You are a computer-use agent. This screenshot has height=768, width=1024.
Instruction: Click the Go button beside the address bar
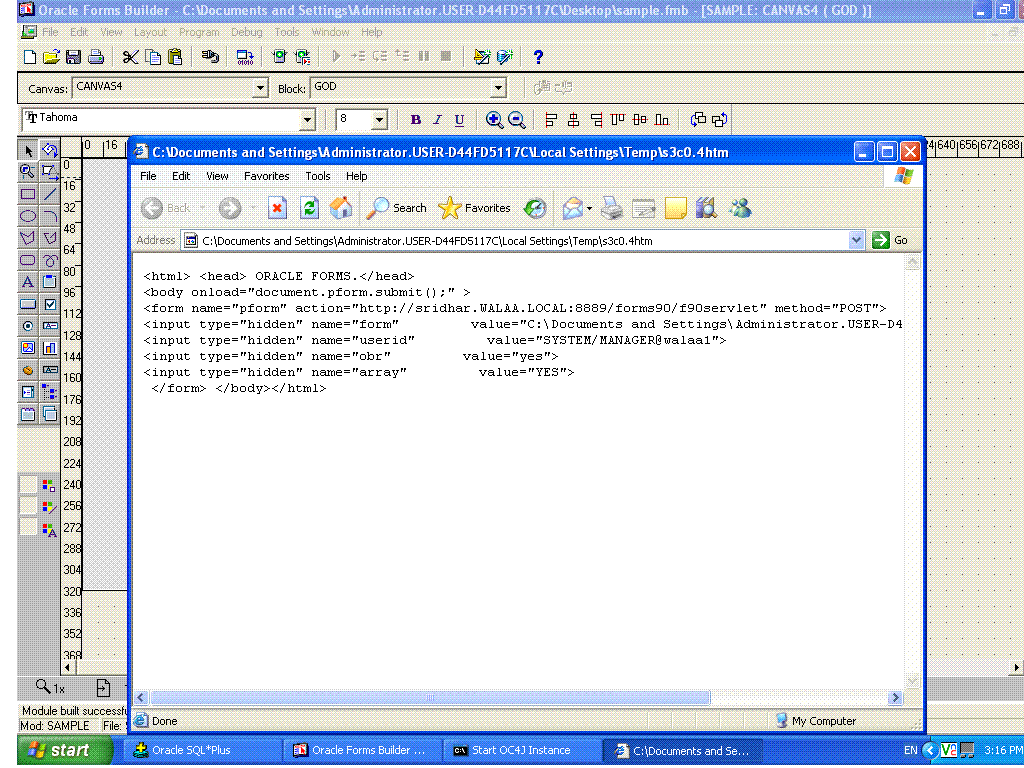890,240
